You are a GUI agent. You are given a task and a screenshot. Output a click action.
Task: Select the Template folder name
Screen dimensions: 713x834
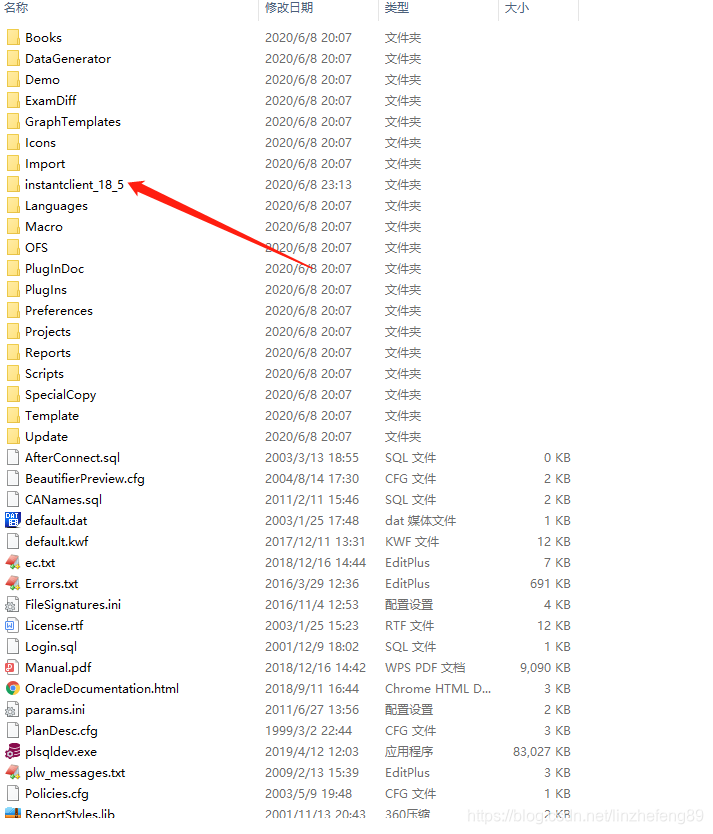click(x=52, y=415)
